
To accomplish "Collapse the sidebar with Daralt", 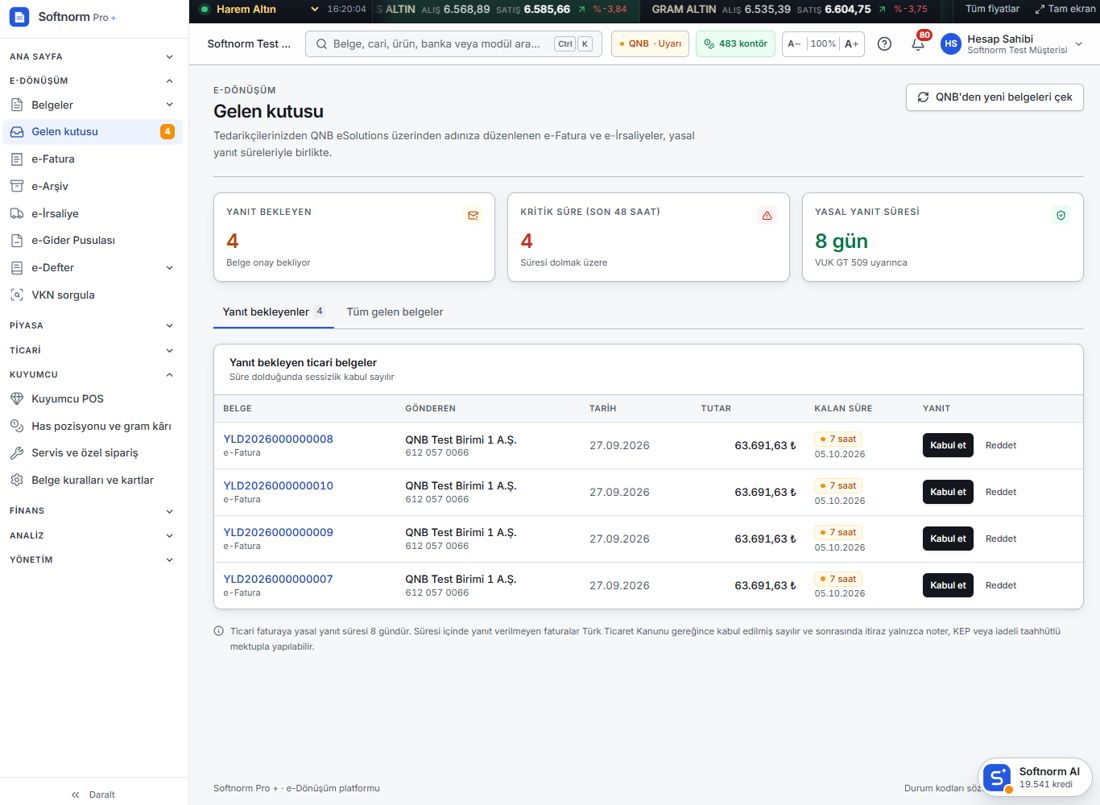I will point(93,794).
